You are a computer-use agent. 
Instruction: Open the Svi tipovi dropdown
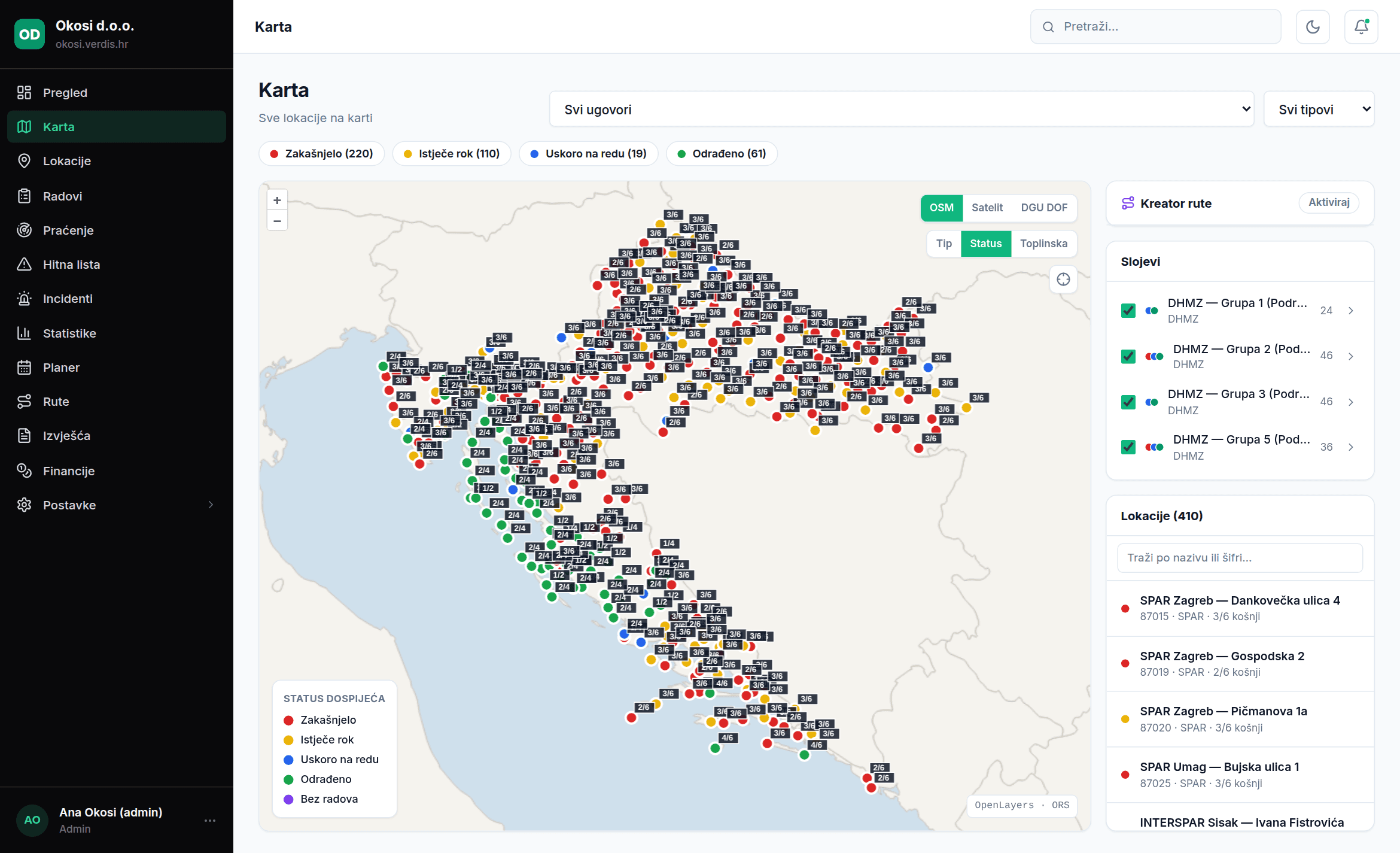tap(1319, 109)
